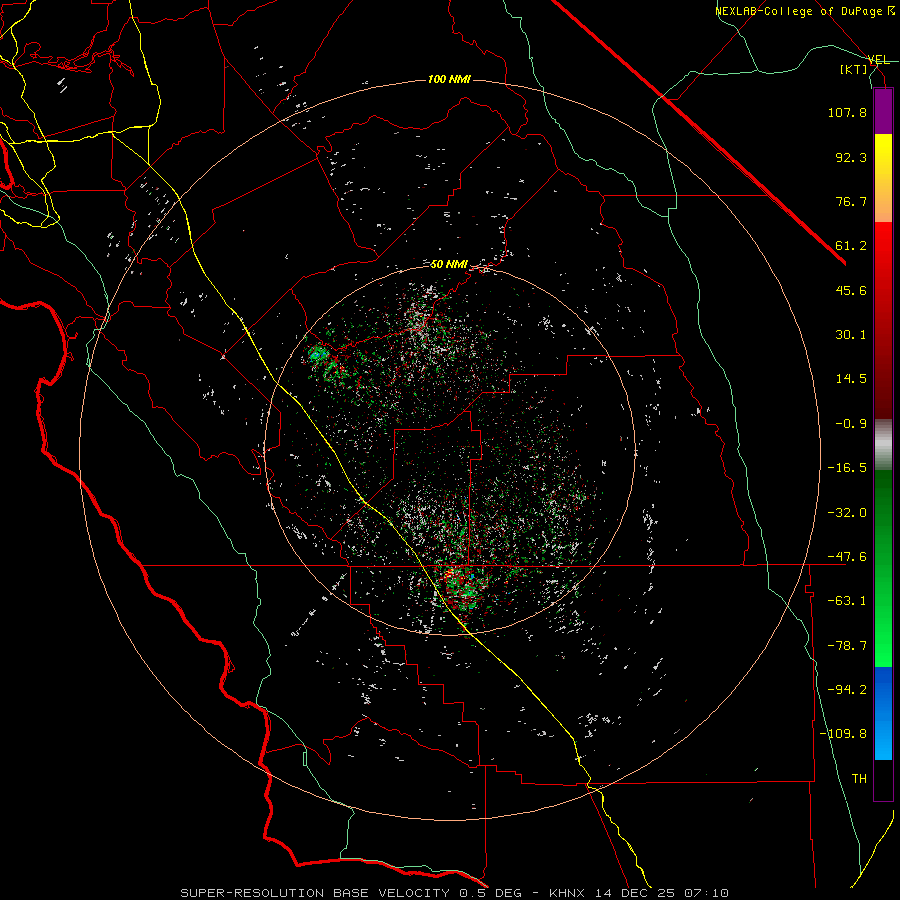
Task: Select the 107.8 value on the velocity scale
Action: click(847, 112)
